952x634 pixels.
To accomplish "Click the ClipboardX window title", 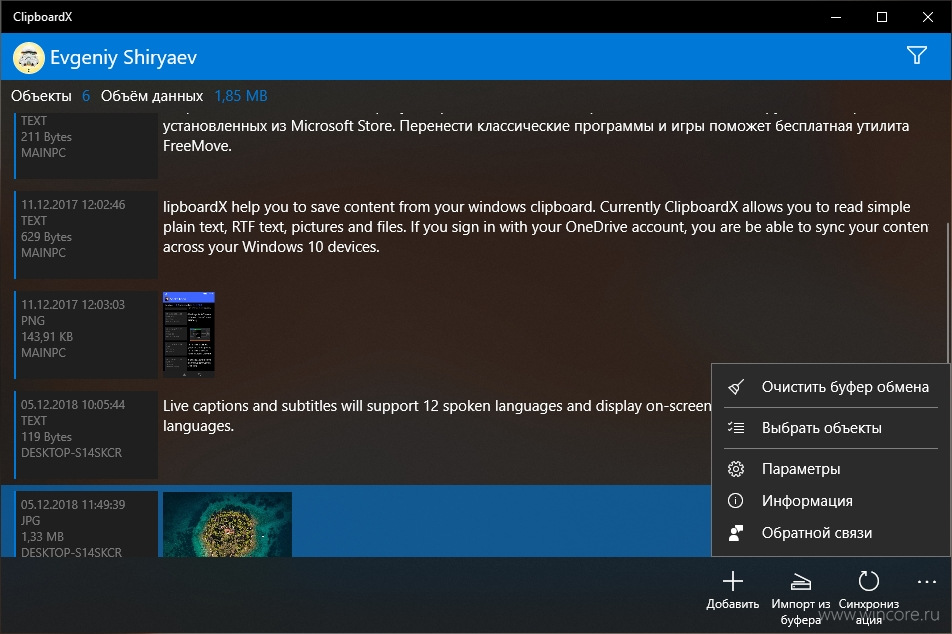I will 42,17.
